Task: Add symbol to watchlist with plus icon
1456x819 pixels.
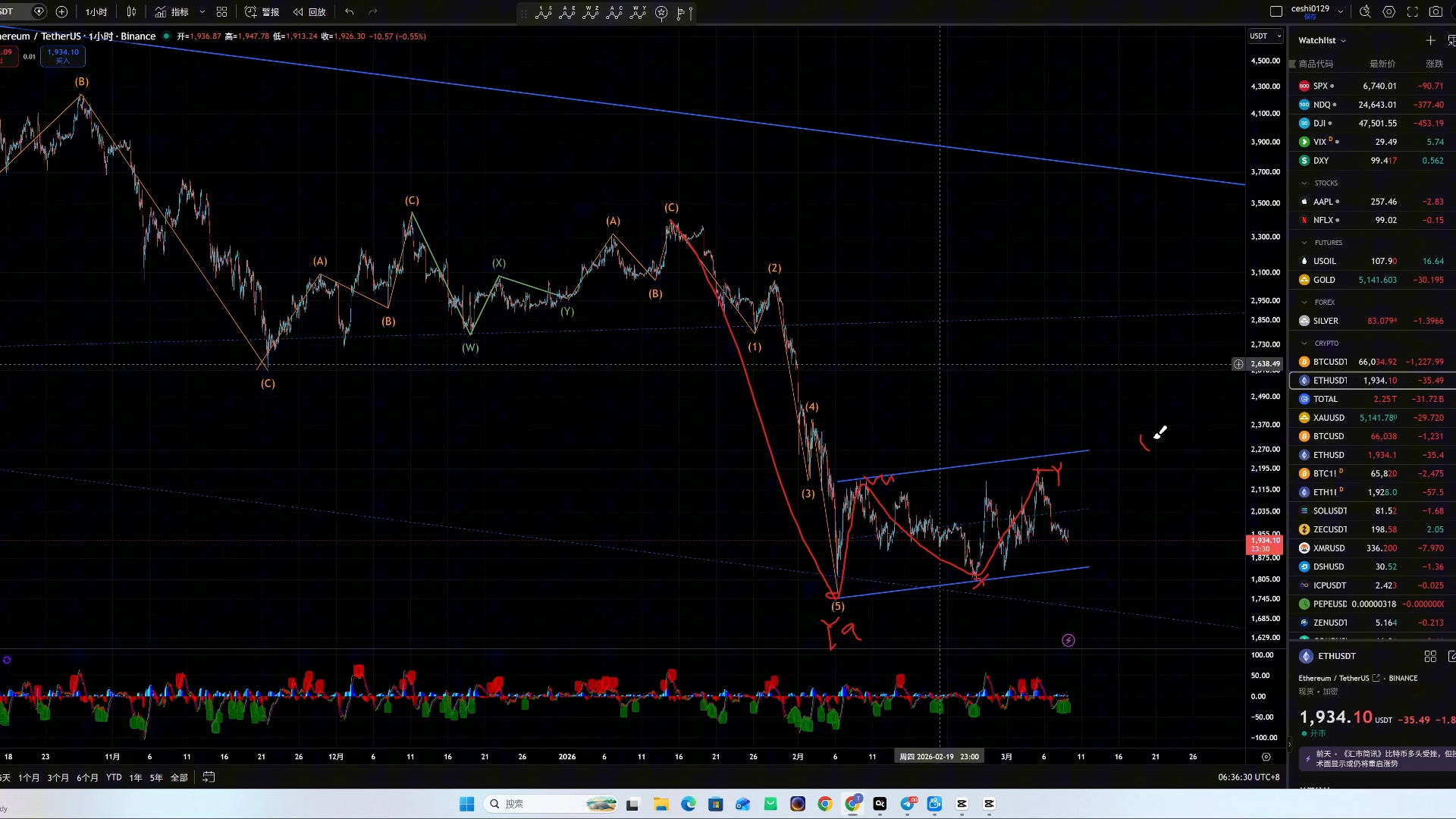Action: tap(1430, 40)
